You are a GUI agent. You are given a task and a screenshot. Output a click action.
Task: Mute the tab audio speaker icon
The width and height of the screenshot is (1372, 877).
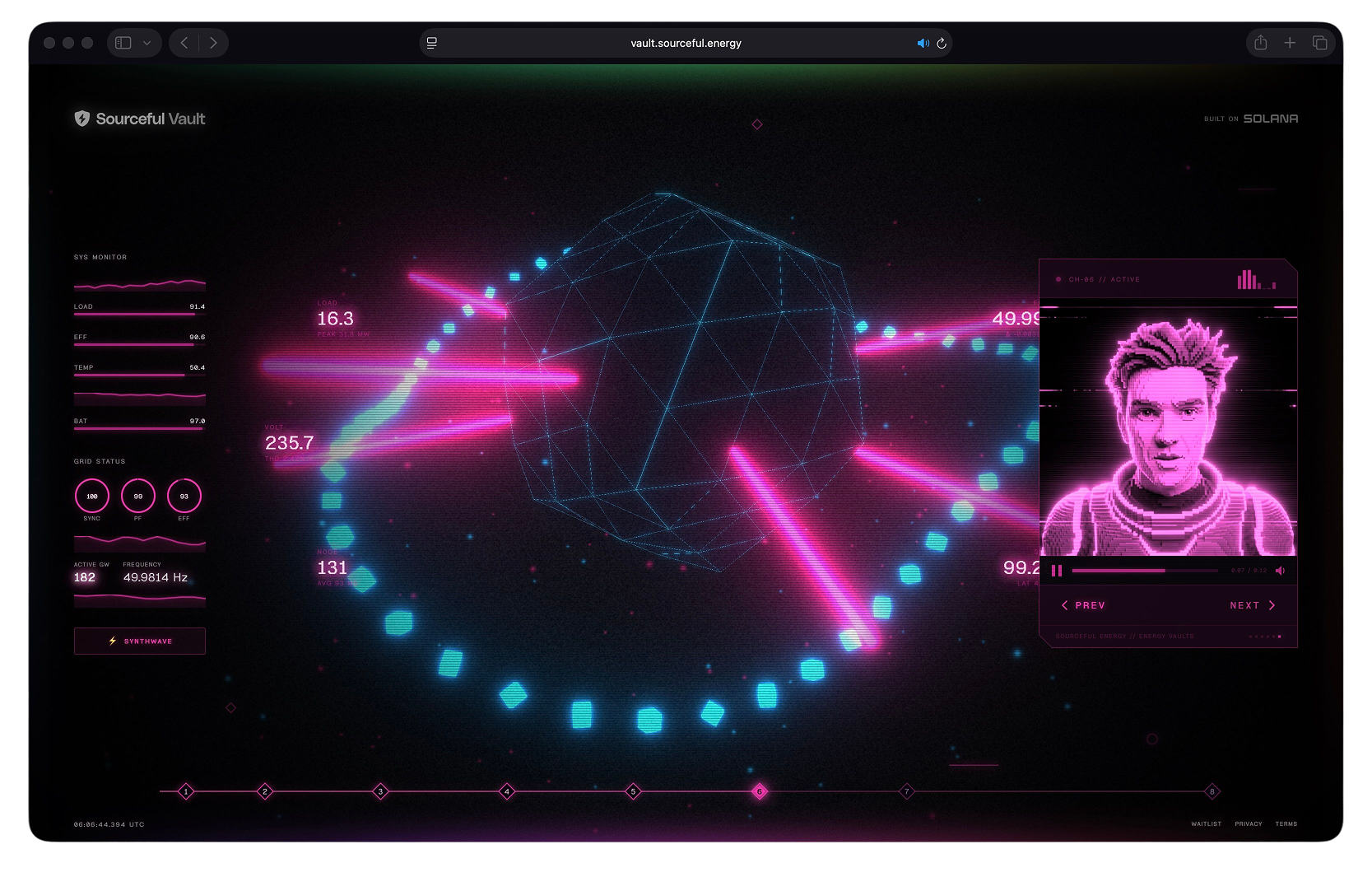(x=923, y=43)
